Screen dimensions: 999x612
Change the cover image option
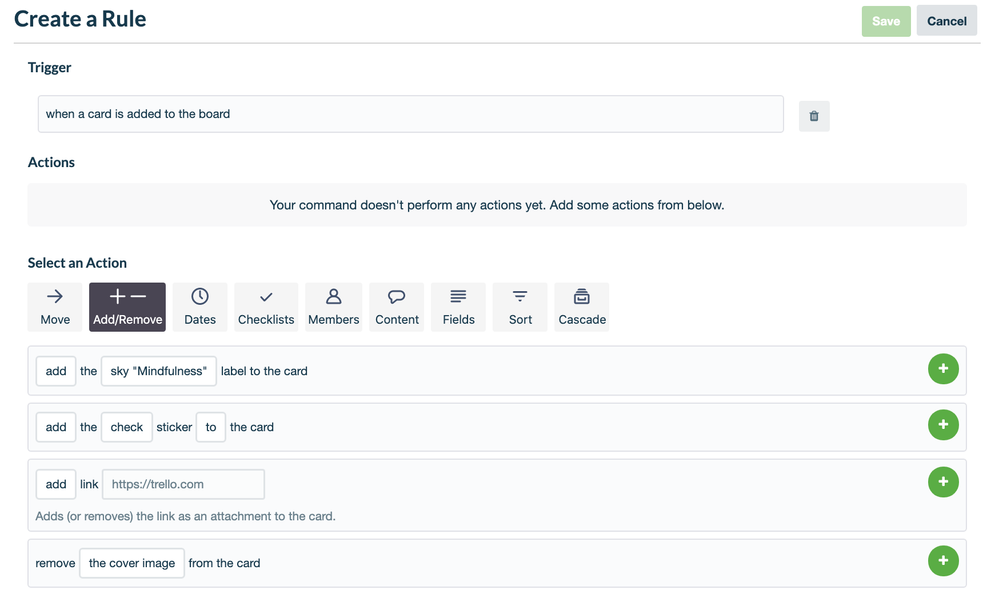point(132,563)
